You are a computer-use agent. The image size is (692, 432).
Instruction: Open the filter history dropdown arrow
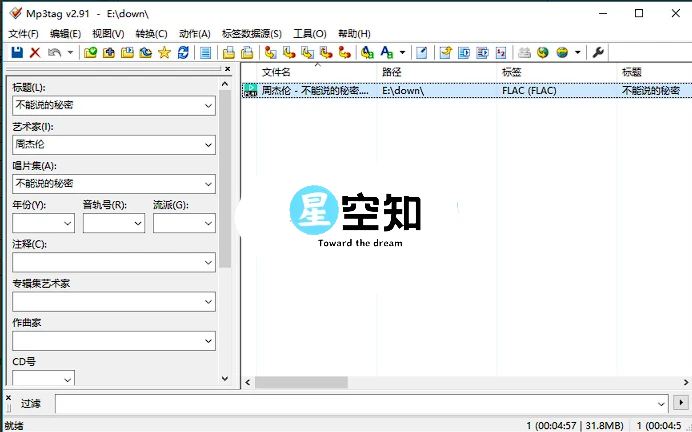click(661, 404)
